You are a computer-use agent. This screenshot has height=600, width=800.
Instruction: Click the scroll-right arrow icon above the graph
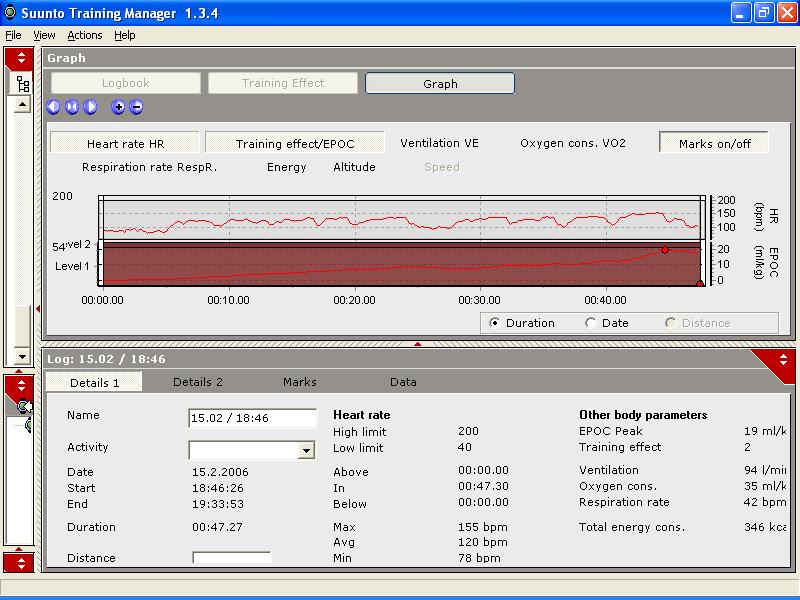[x=90, y=107]
